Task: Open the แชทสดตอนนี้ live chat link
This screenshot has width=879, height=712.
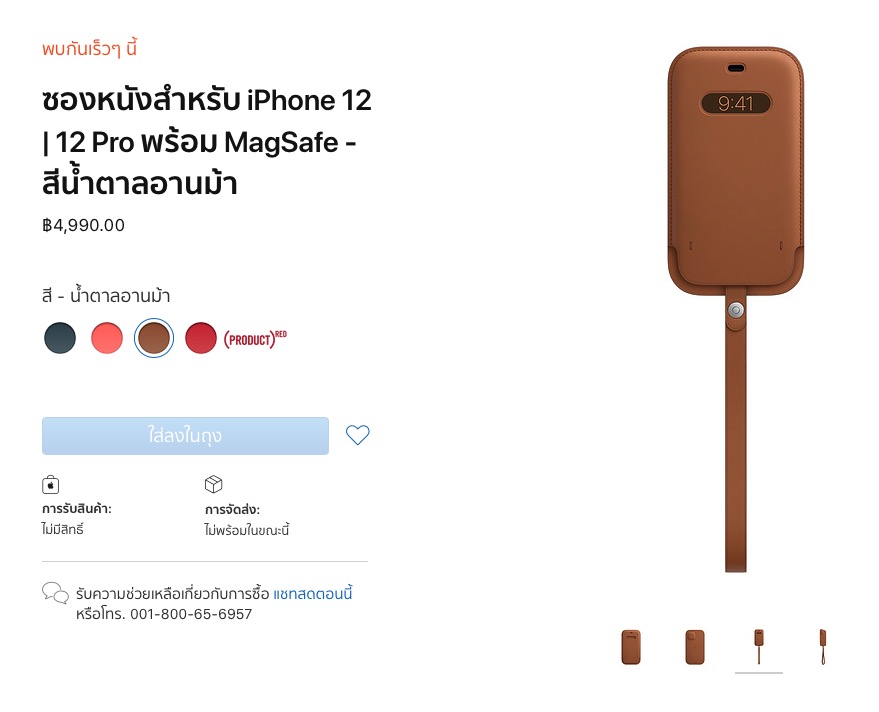Action: click(x=313, y=593)
